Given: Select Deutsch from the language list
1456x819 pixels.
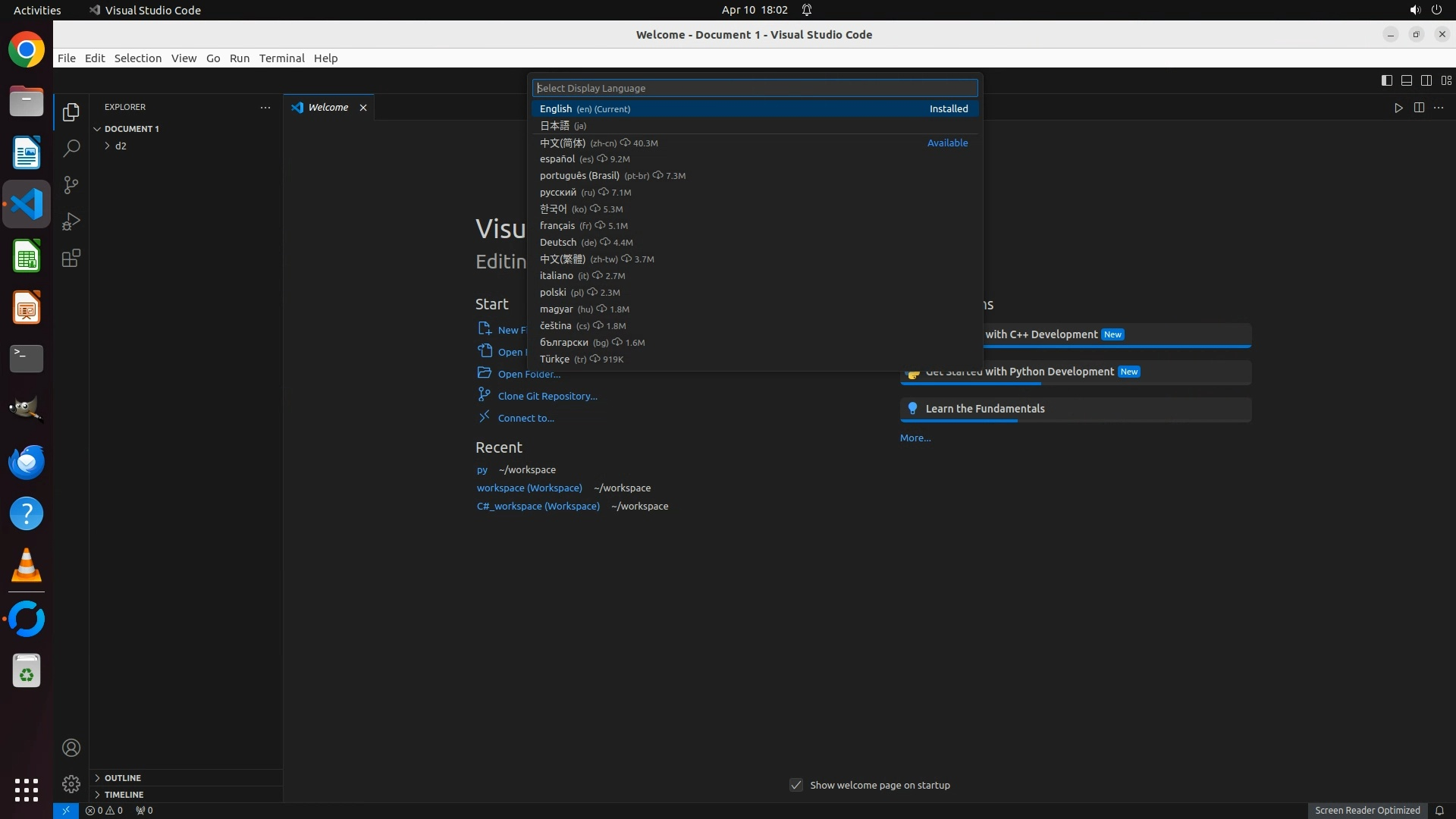Looking at the screenshot, I should (558, 243).
